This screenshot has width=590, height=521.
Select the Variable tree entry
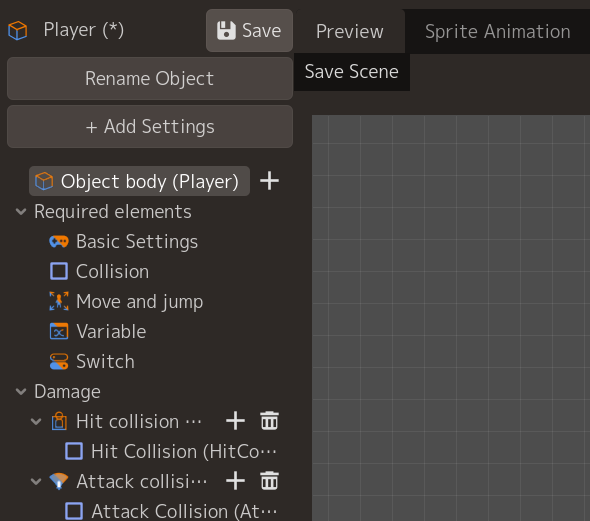click(111, 332)
